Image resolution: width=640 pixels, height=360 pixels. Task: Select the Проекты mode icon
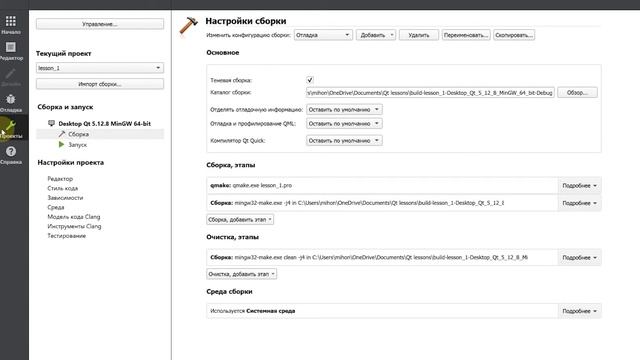pos(11,129)
